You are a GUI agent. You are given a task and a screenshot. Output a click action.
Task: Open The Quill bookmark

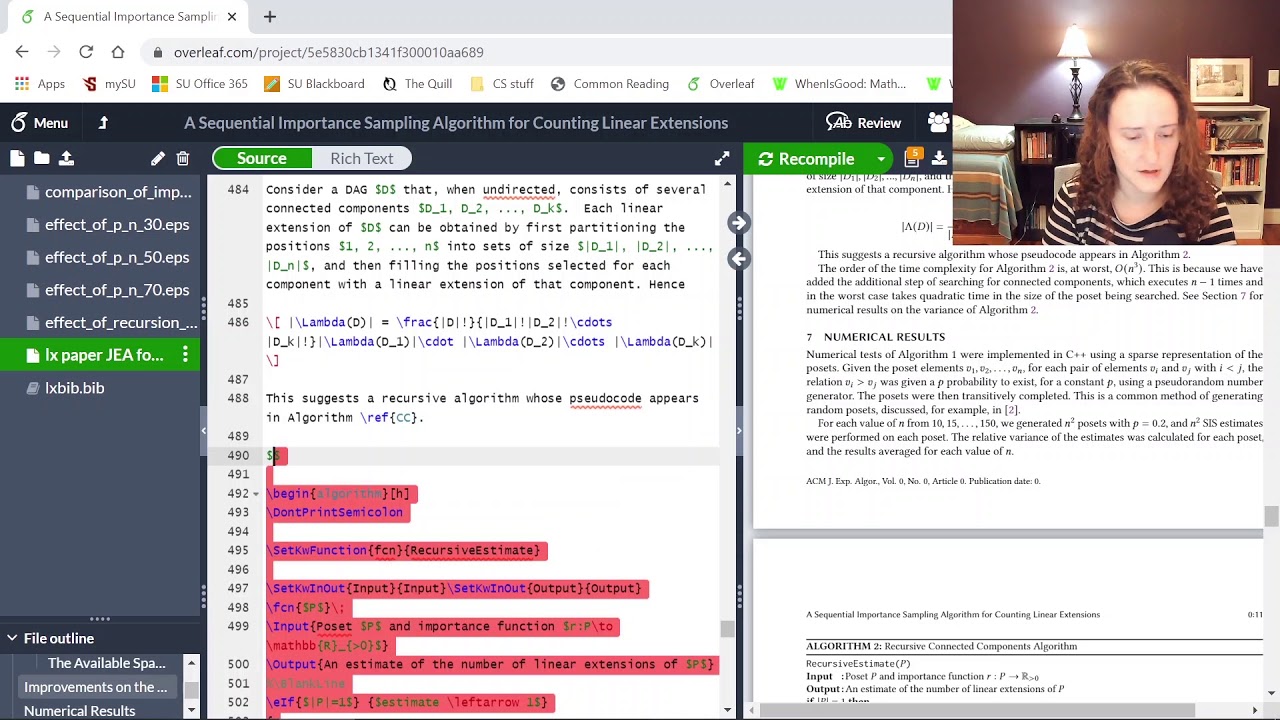[417, 84]
